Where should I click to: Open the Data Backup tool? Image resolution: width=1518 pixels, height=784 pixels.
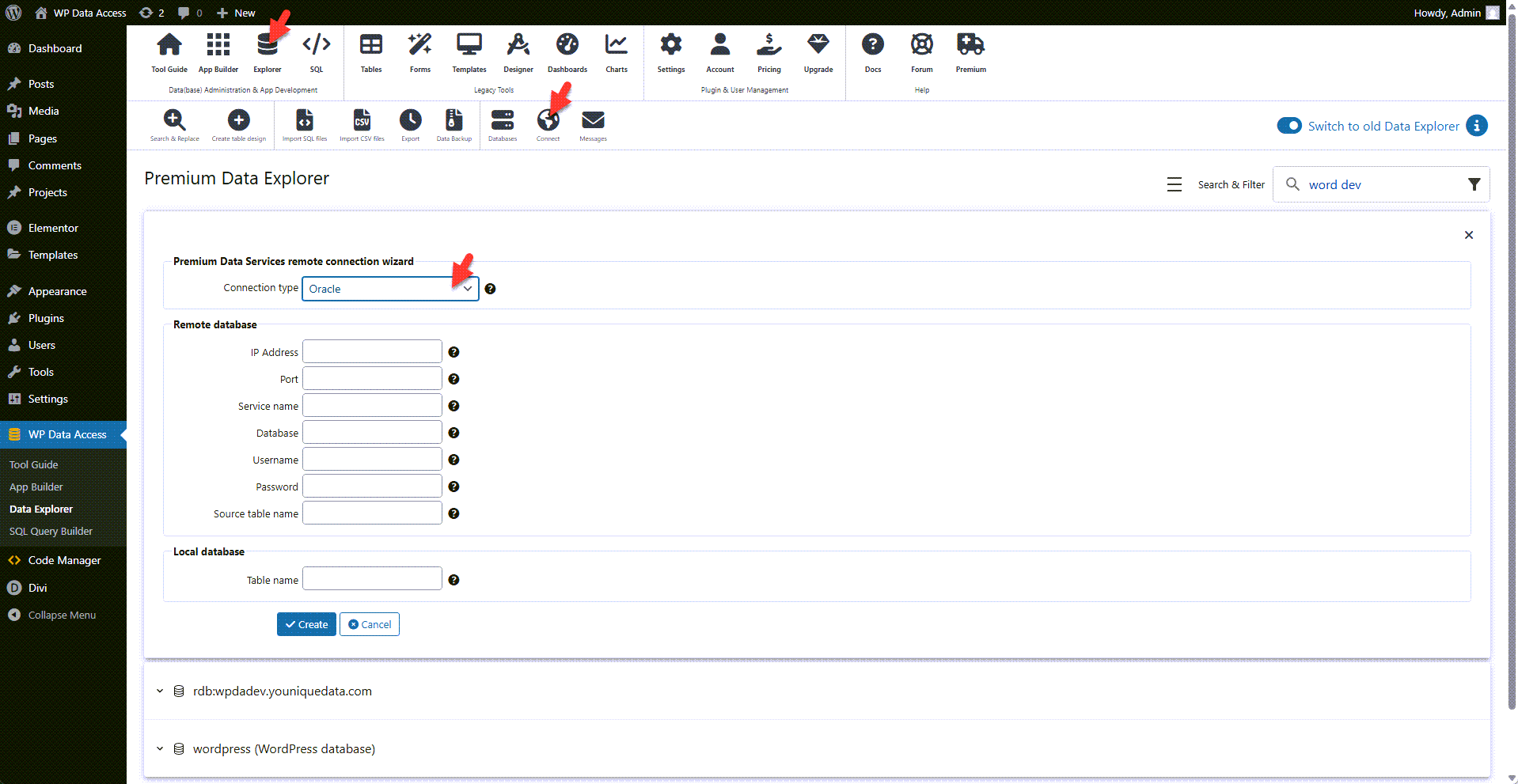pos(454,120)
